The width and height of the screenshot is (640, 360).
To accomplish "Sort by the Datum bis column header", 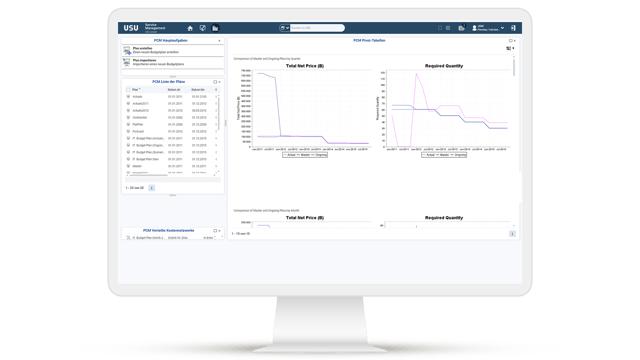I will coord(198,90).
